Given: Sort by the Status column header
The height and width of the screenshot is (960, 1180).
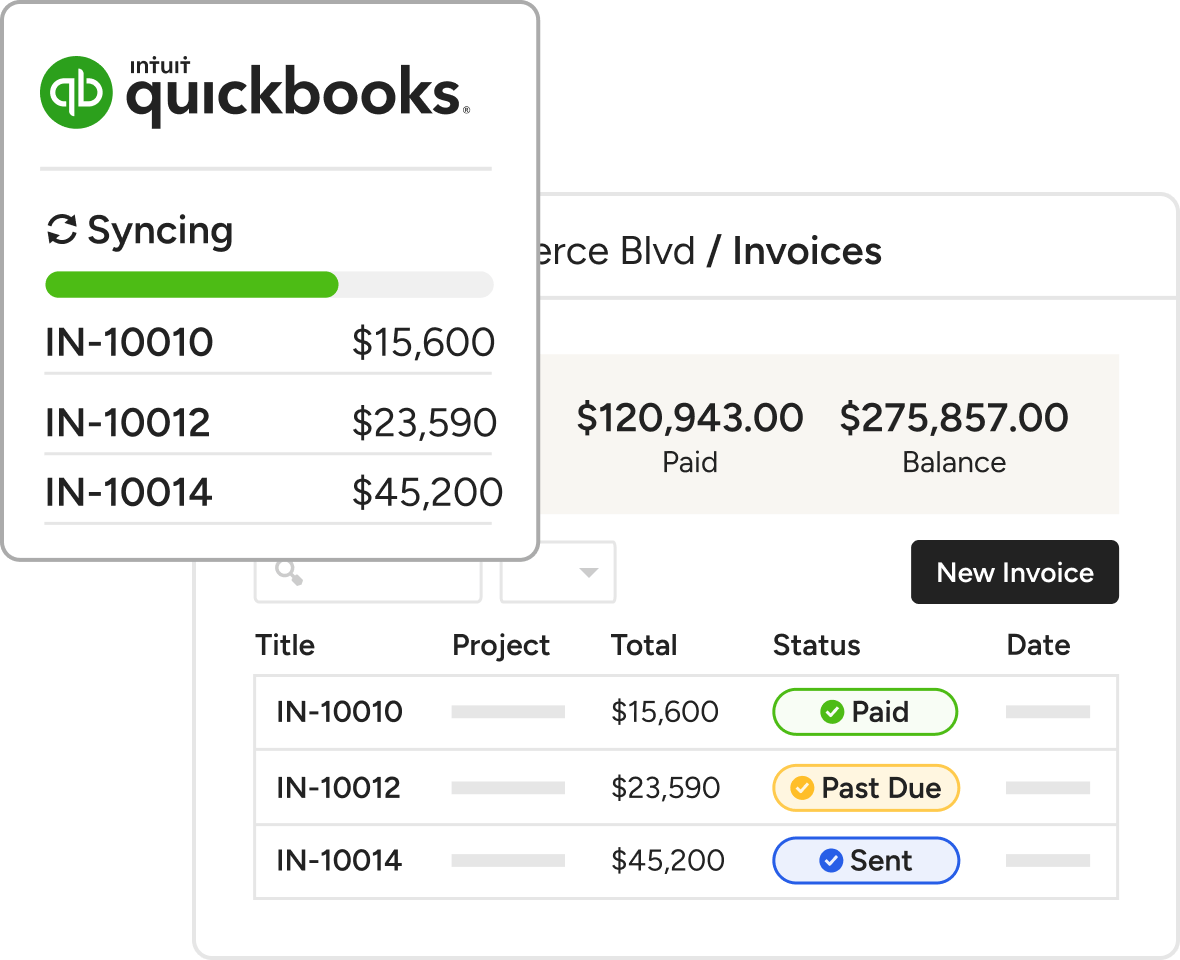Looking at the screenshot, I should pos(816,645).
